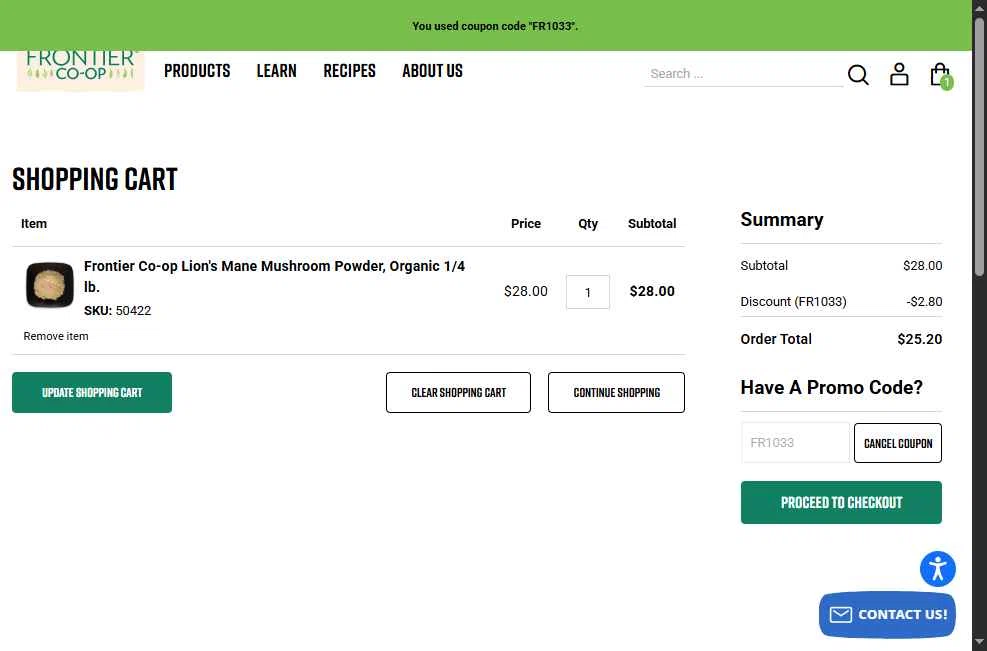This screenshot has width=987, height=651.
Task: Open the About Us menu
Action: click(x=432, y=71)
